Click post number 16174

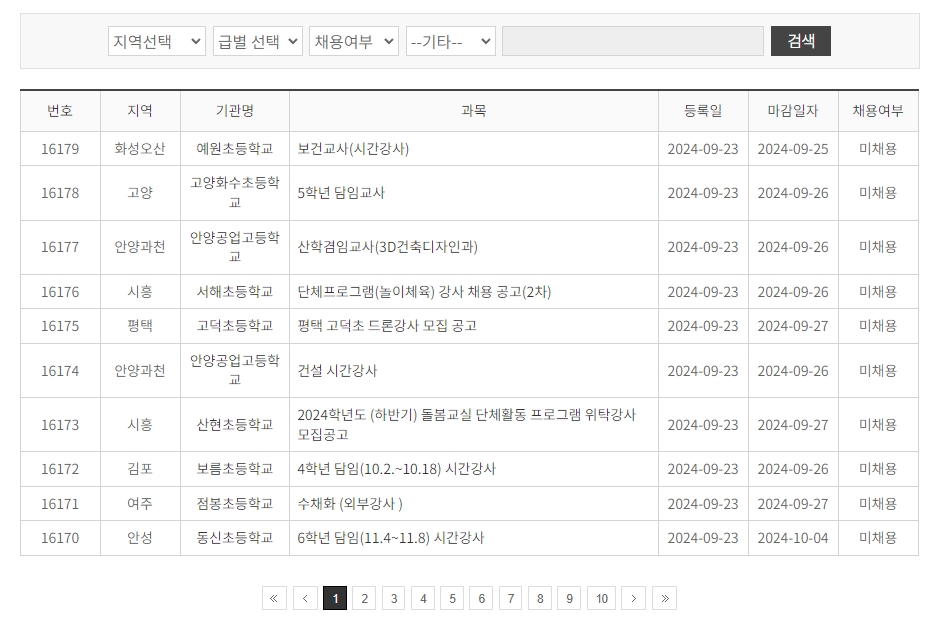[x=60, y=371]
